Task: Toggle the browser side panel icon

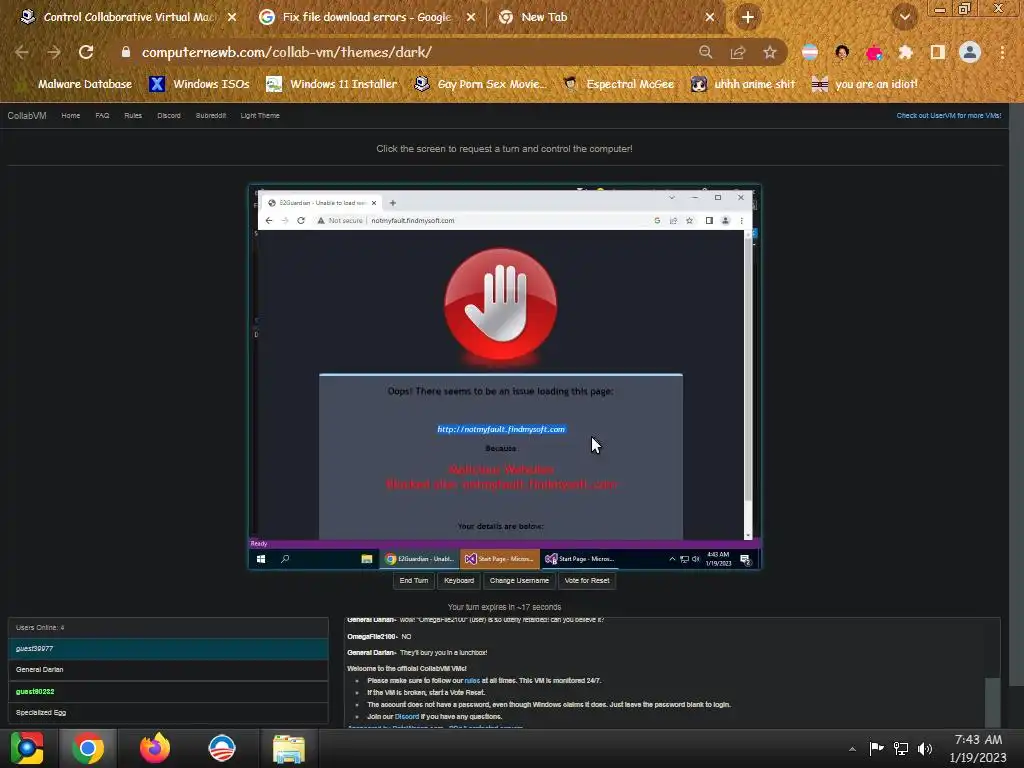Action: point(938,52)
